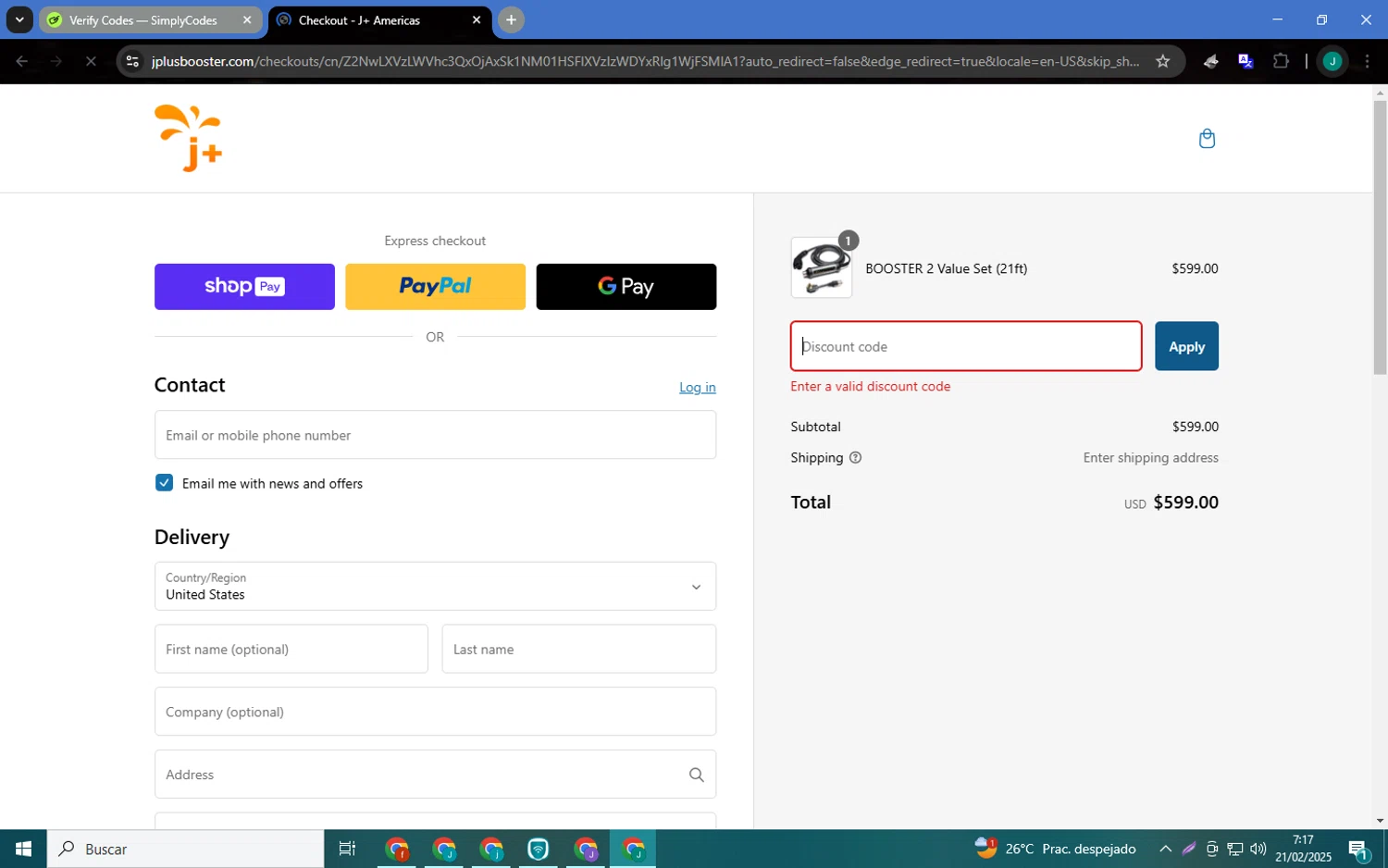This screenshot has height=868, width=1388.
Task: Click the address search magnifier icon
Action: point(696,775)
